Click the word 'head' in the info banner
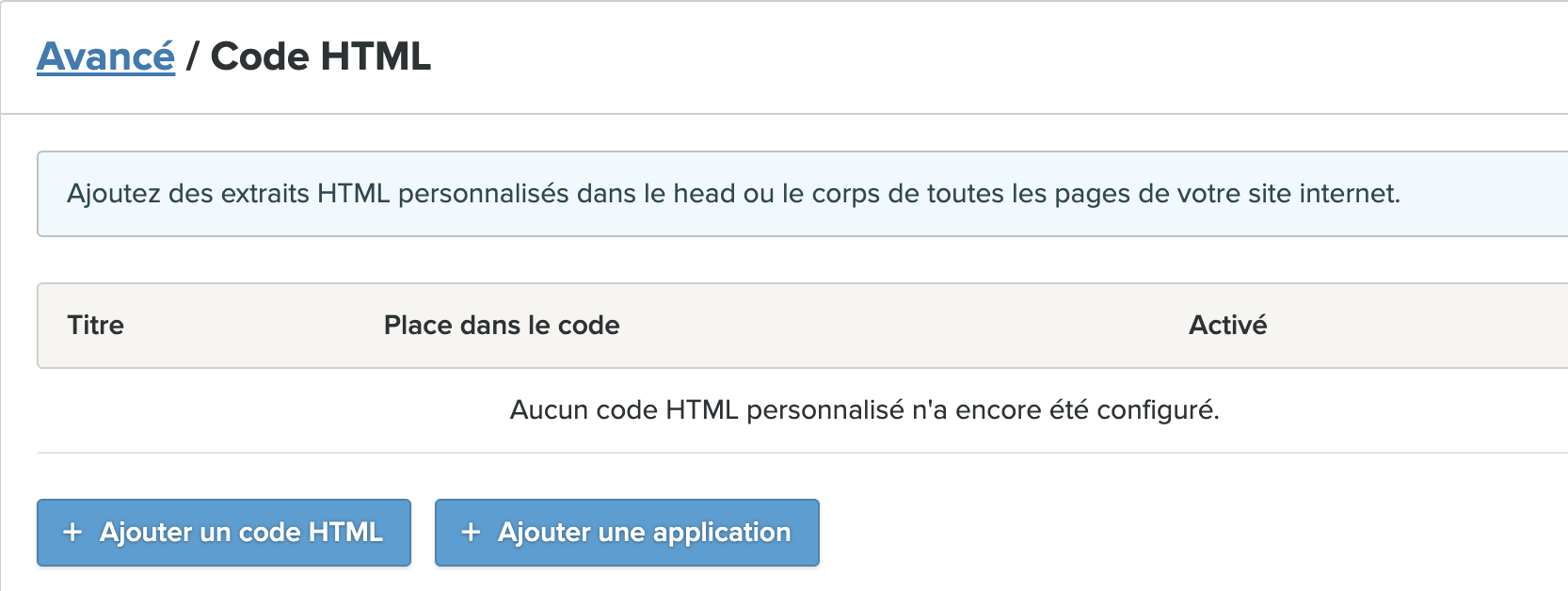This screenshot has width=1568, height=591. pos(704,194)
